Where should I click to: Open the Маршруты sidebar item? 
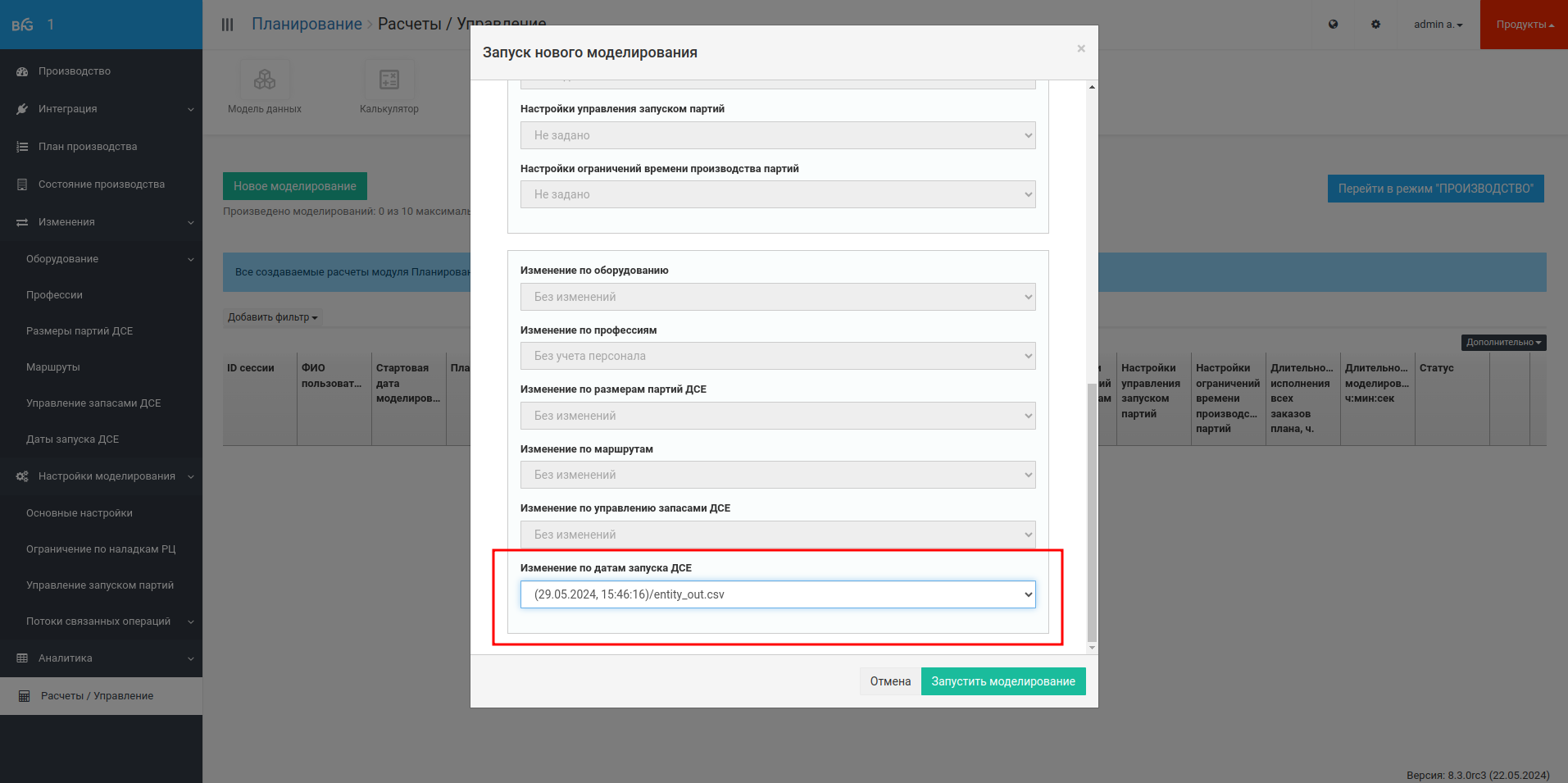pyautogui.click(x=53, y=367)
